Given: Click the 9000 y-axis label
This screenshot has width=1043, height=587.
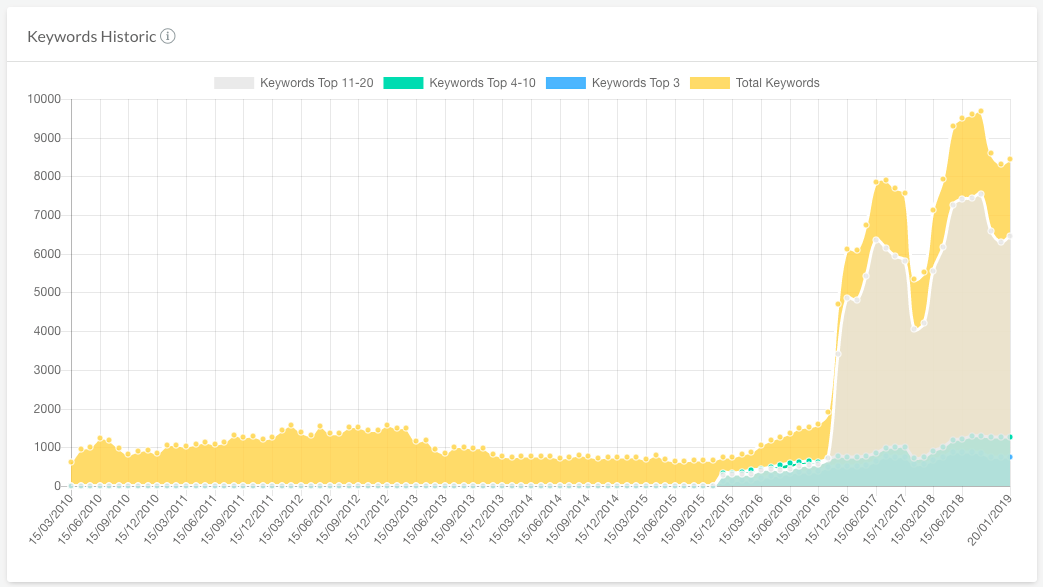Looking at the screenshot, I should click(47, 138).
